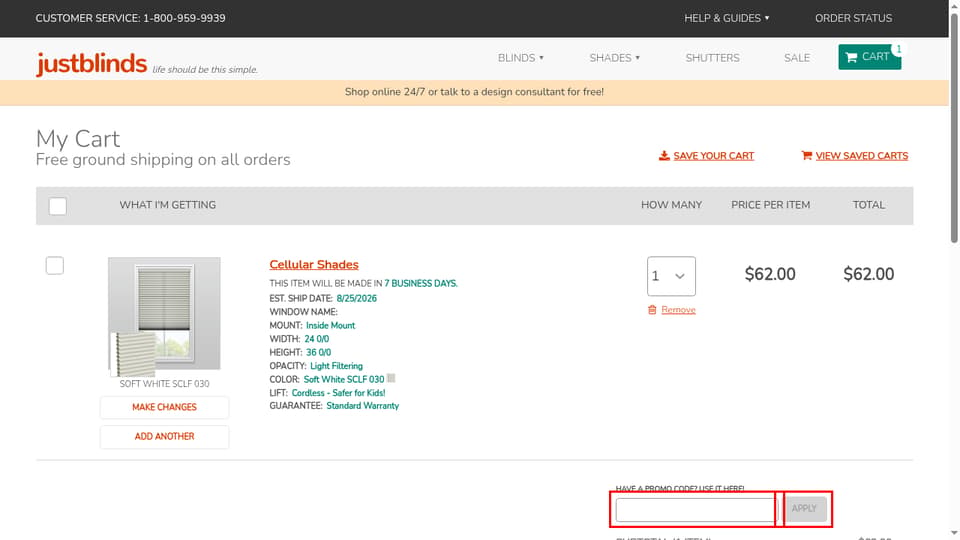960x540 pixels.
Task: Open the green Cart button
Action: click(x=869, y=57)
